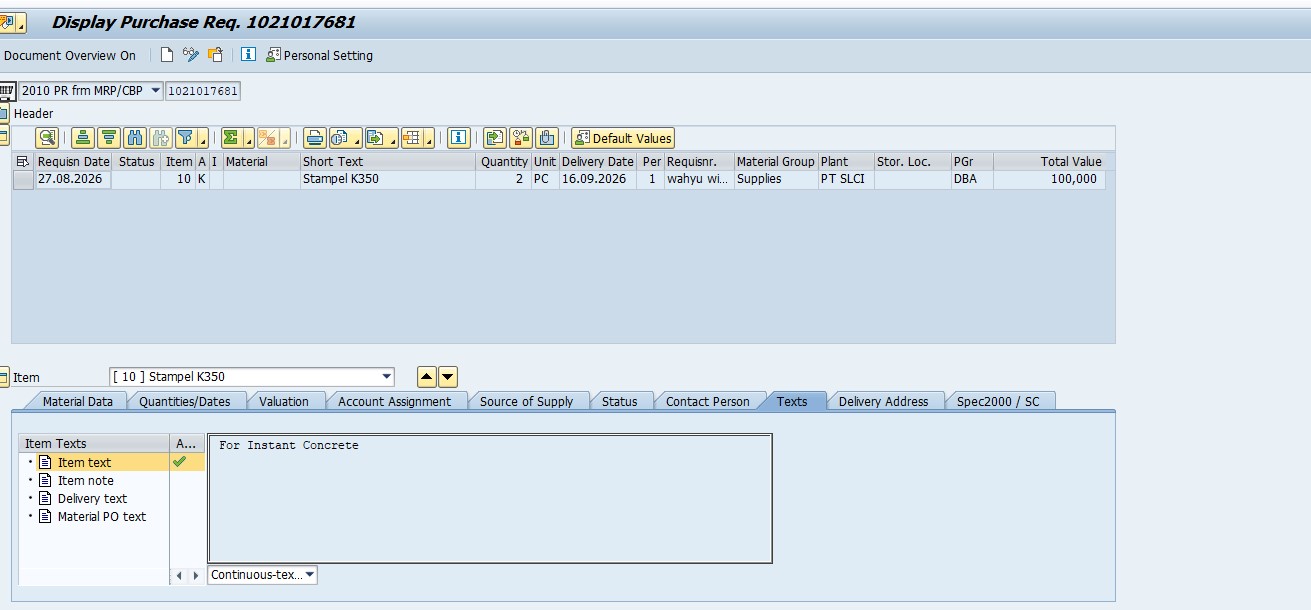The height and width of the screenshot is (610, 1311).
Task: Click the Details magnifier icon in grid toolbar
Action: 47,138
